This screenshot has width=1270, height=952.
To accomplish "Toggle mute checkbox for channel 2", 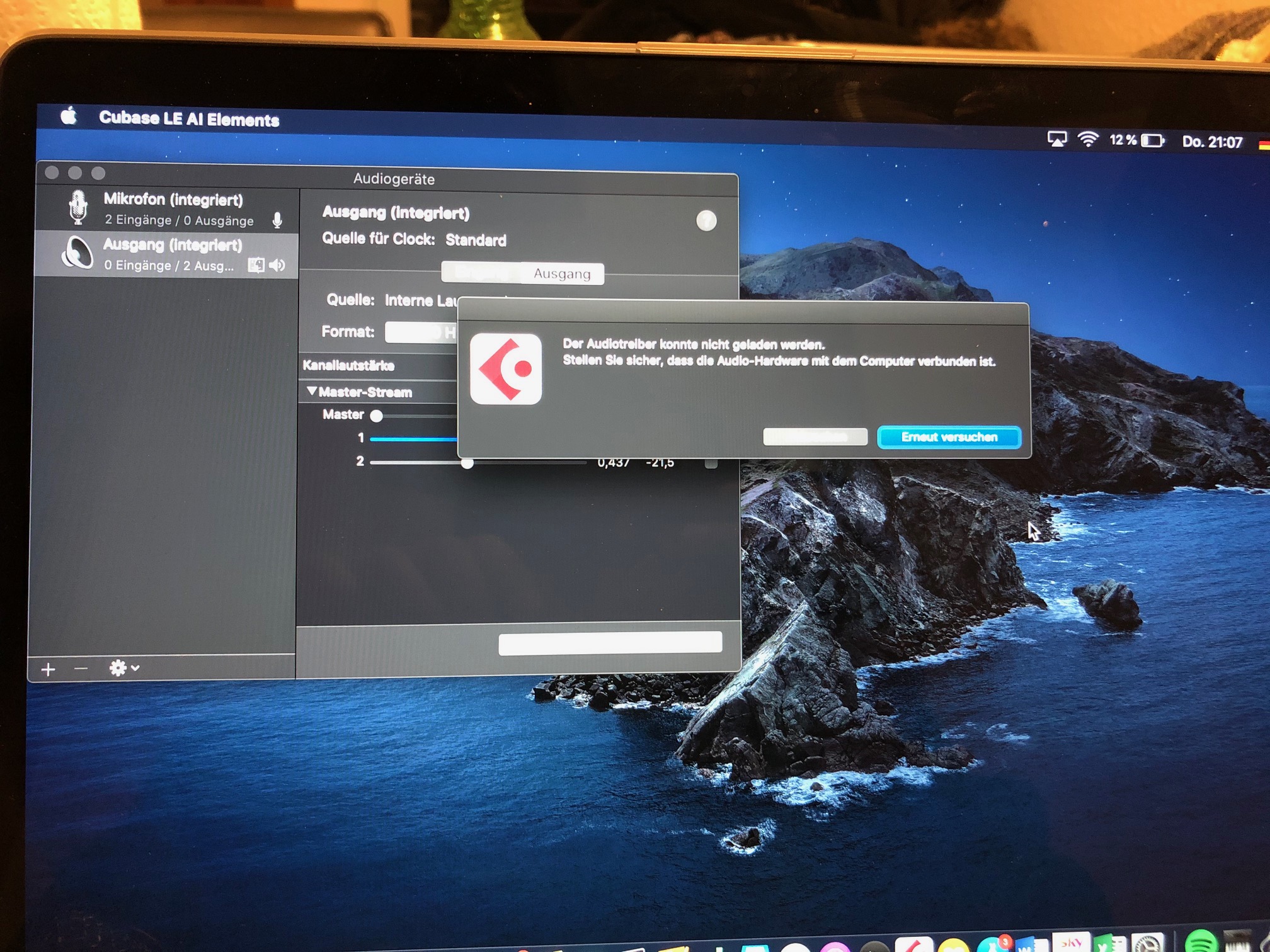I will point(711,464).
